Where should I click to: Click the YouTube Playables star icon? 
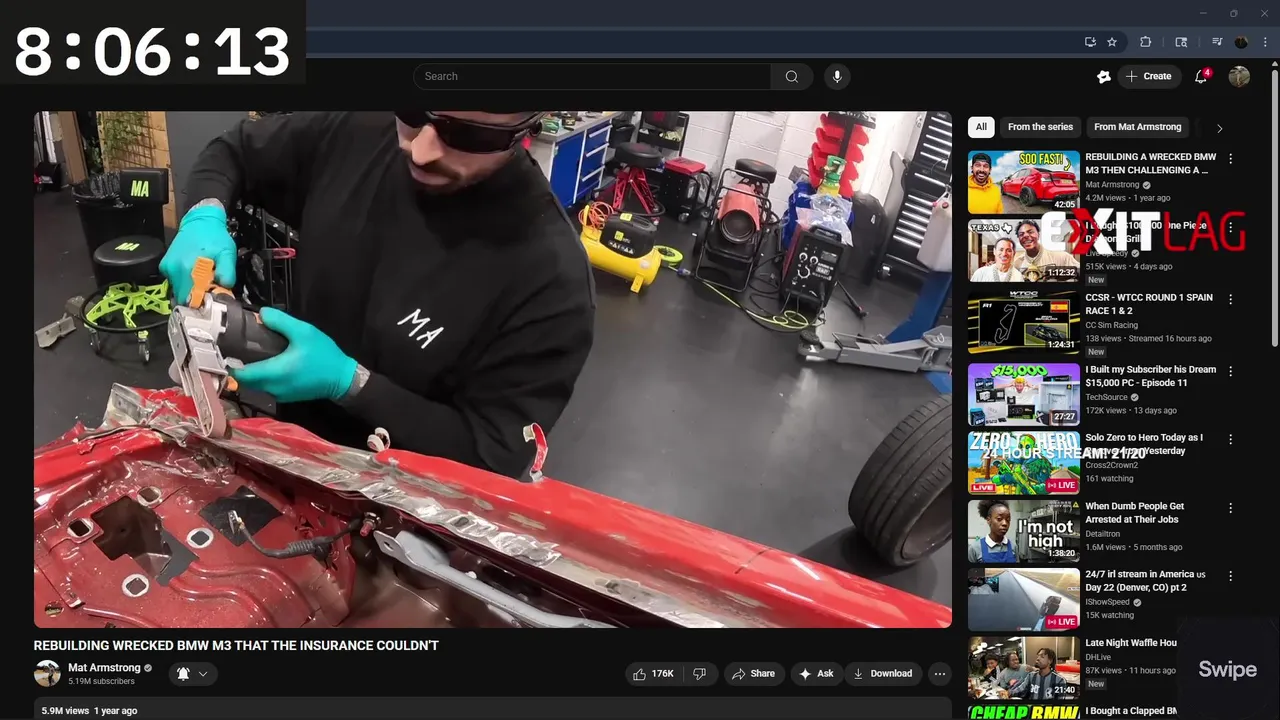click(1103, 76)
